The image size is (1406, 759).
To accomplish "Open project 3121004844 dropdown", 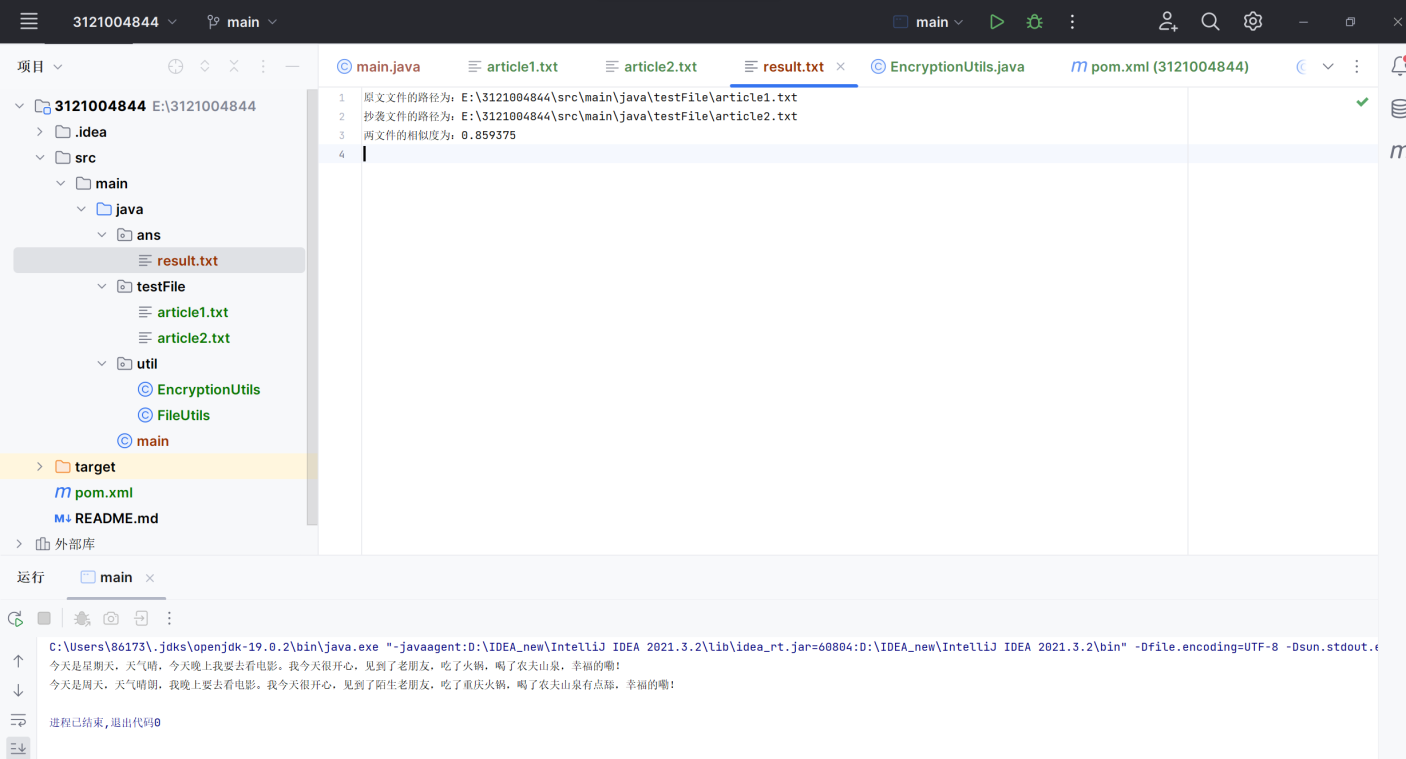I will (x=125, y=21).
